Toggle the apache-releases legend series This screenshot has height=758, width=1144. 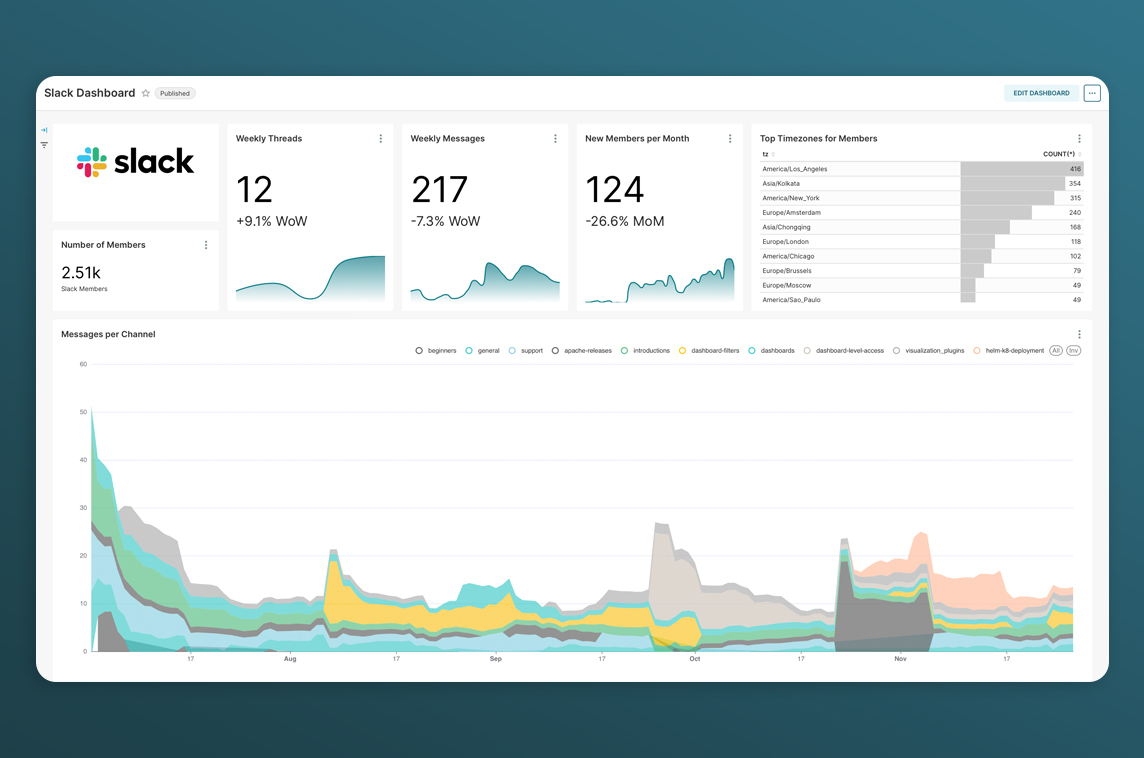click(581, 351)
